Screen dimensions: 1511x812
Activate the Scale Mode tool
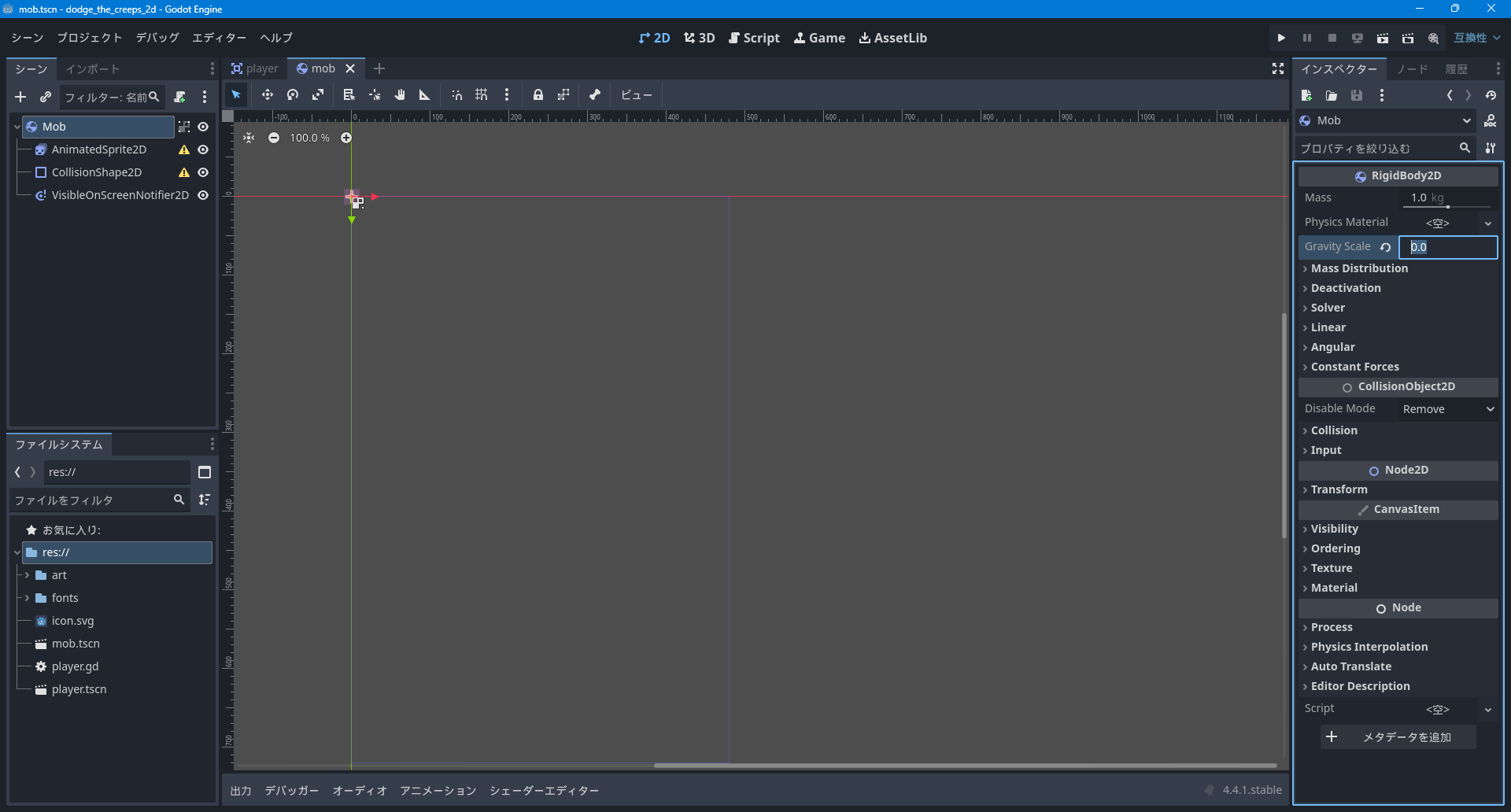[x=318, y=95]
